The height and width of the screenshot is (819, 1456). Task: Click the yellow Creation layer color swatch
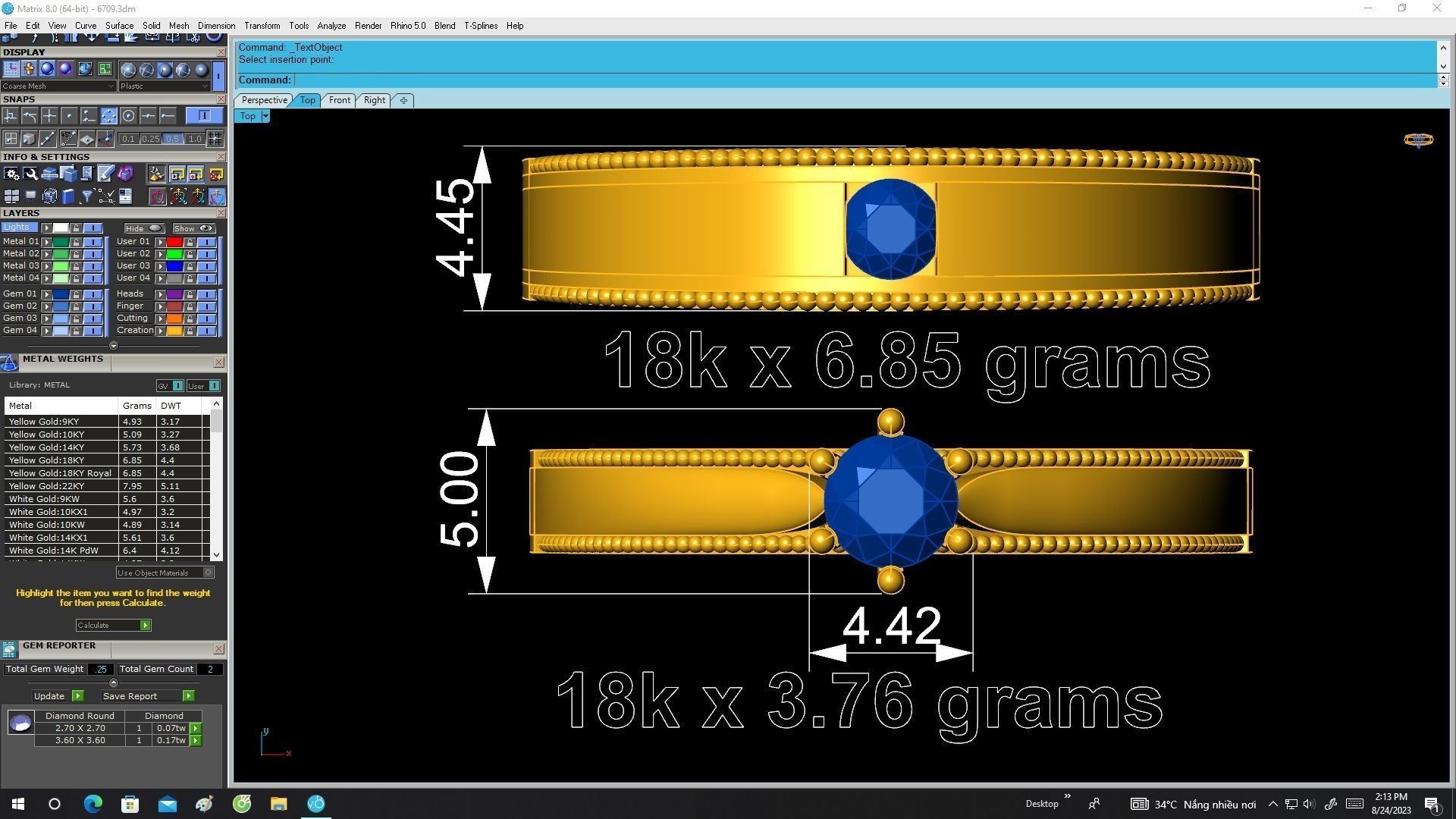(174, 331)
